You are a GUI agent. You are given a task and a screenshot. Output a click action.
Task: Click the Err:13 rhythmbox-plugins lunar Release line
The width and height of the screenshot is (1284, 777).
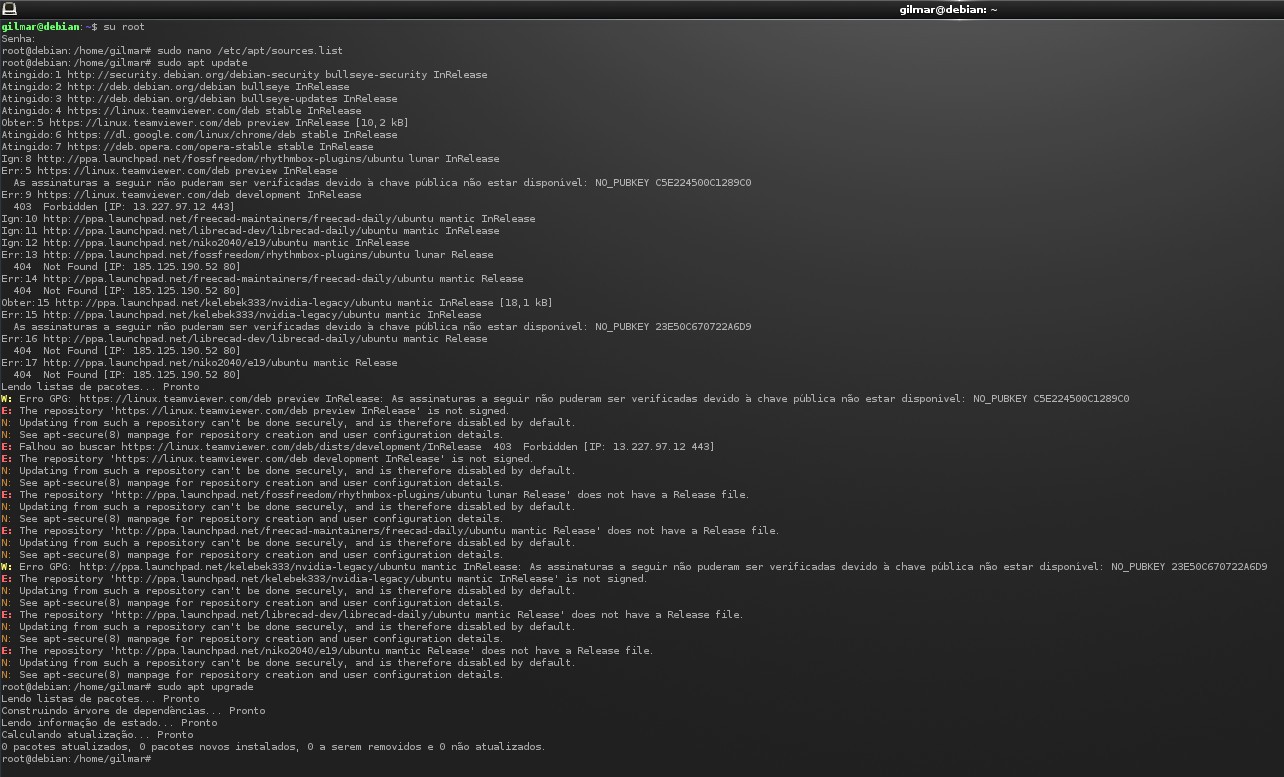pyautogui.click(x=247, y=254)
